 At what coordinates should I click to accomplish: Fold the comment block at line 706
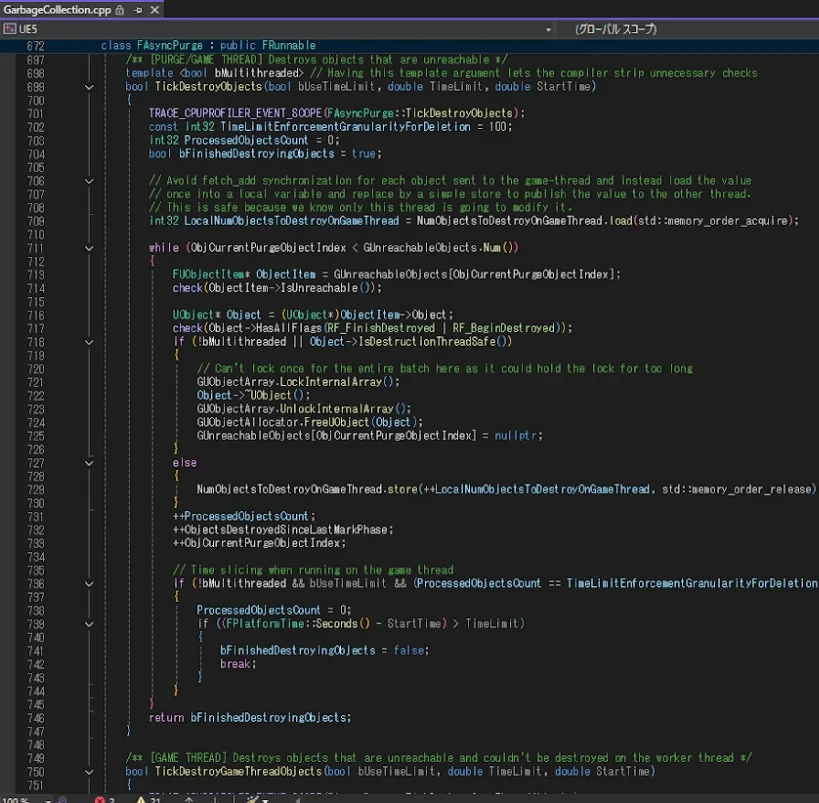pos(89,180)
